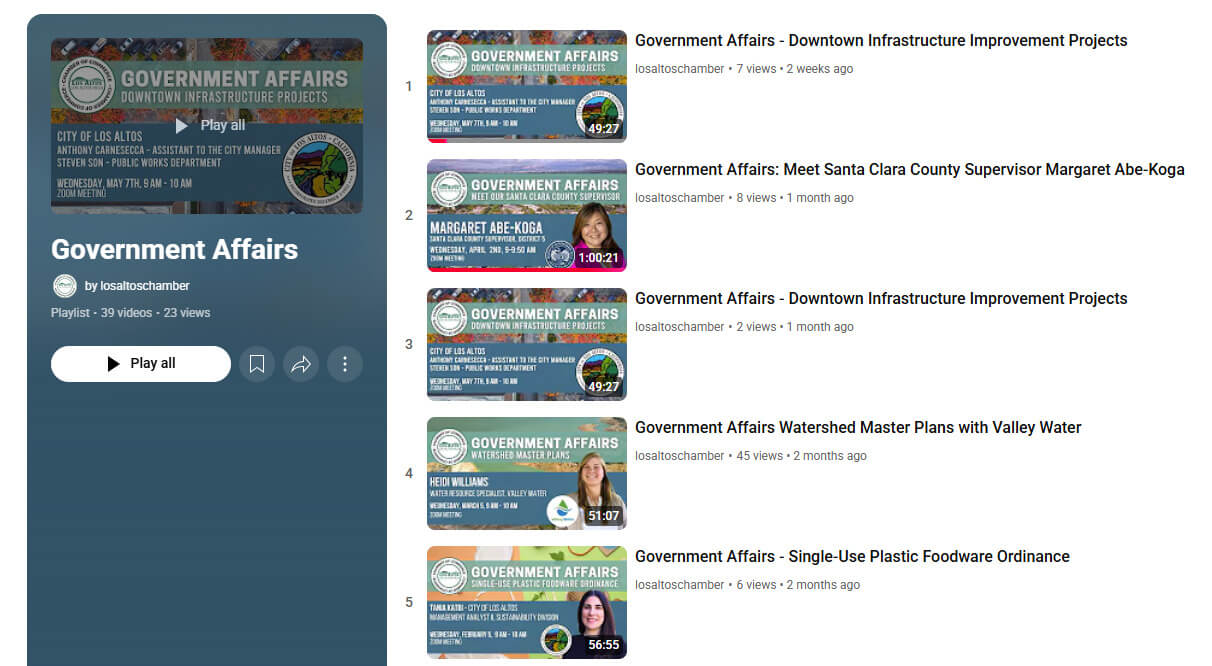Viewport: 1212px width, 666px height.
Task: Save playlist with the bookmark icon
Action: 257,364
